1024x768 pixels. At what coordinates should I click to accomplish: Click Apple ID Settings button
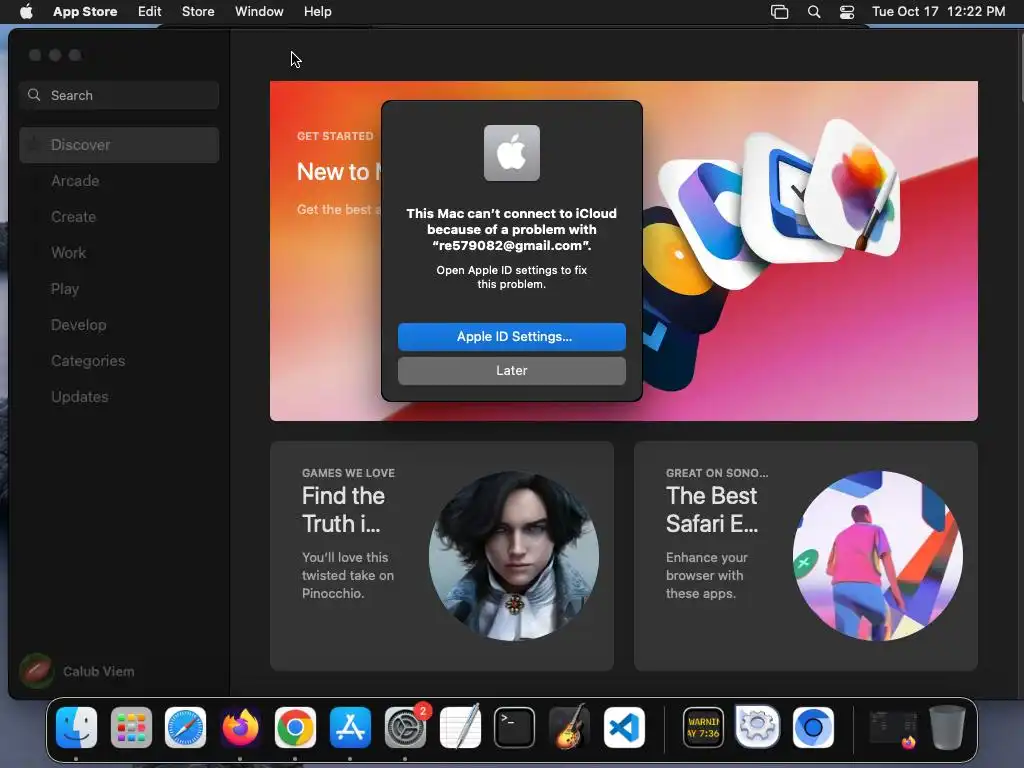[x=512, y=336]
